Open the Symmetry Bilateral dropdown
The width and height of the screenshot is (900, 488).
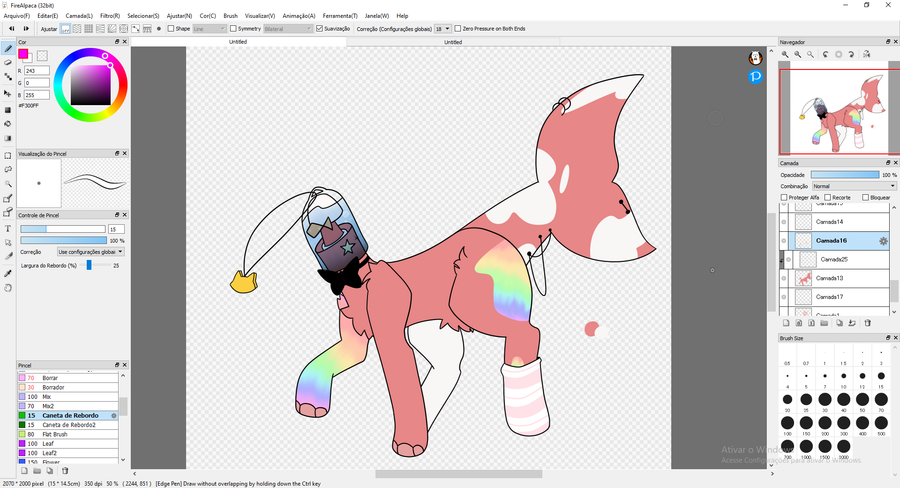pyautogui.click(x=288, y=29)
